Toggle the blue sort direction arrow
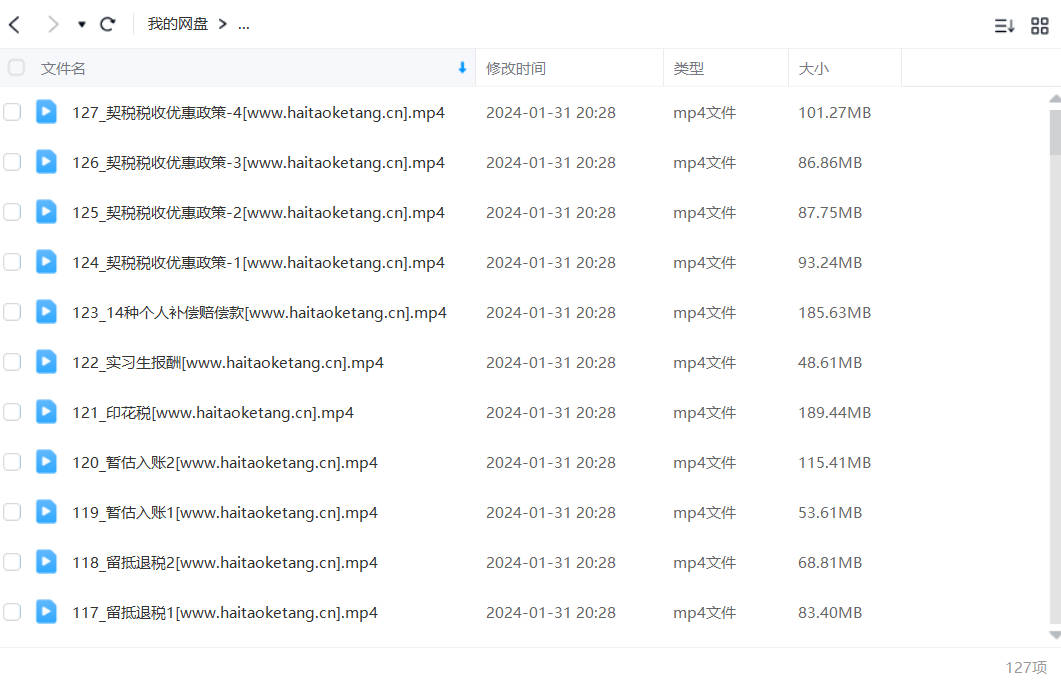This screenshot has height=688, width=1061. (x=462, y=68)
